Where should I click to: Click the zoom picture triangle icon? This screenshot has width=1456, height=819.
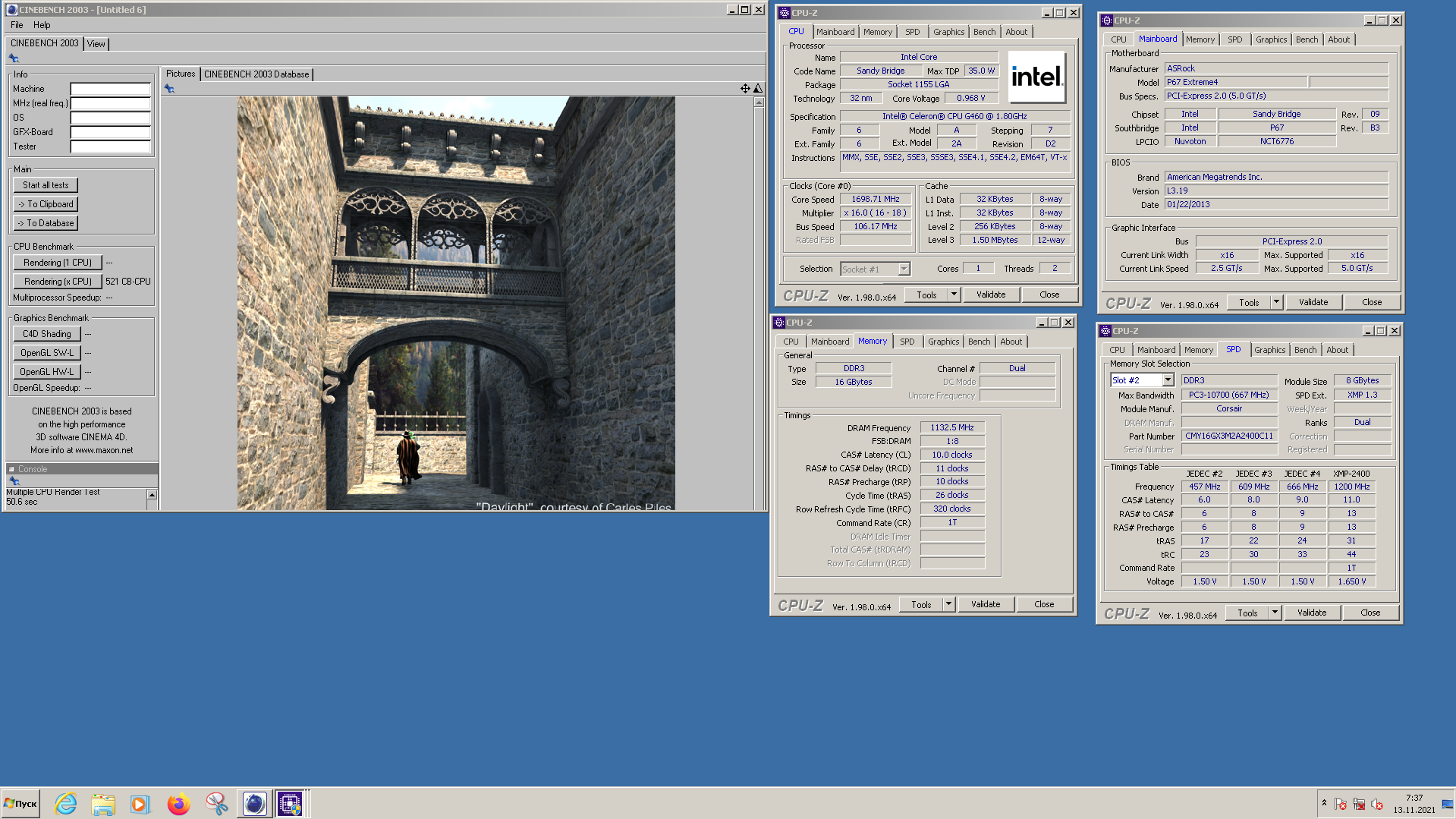757,89
